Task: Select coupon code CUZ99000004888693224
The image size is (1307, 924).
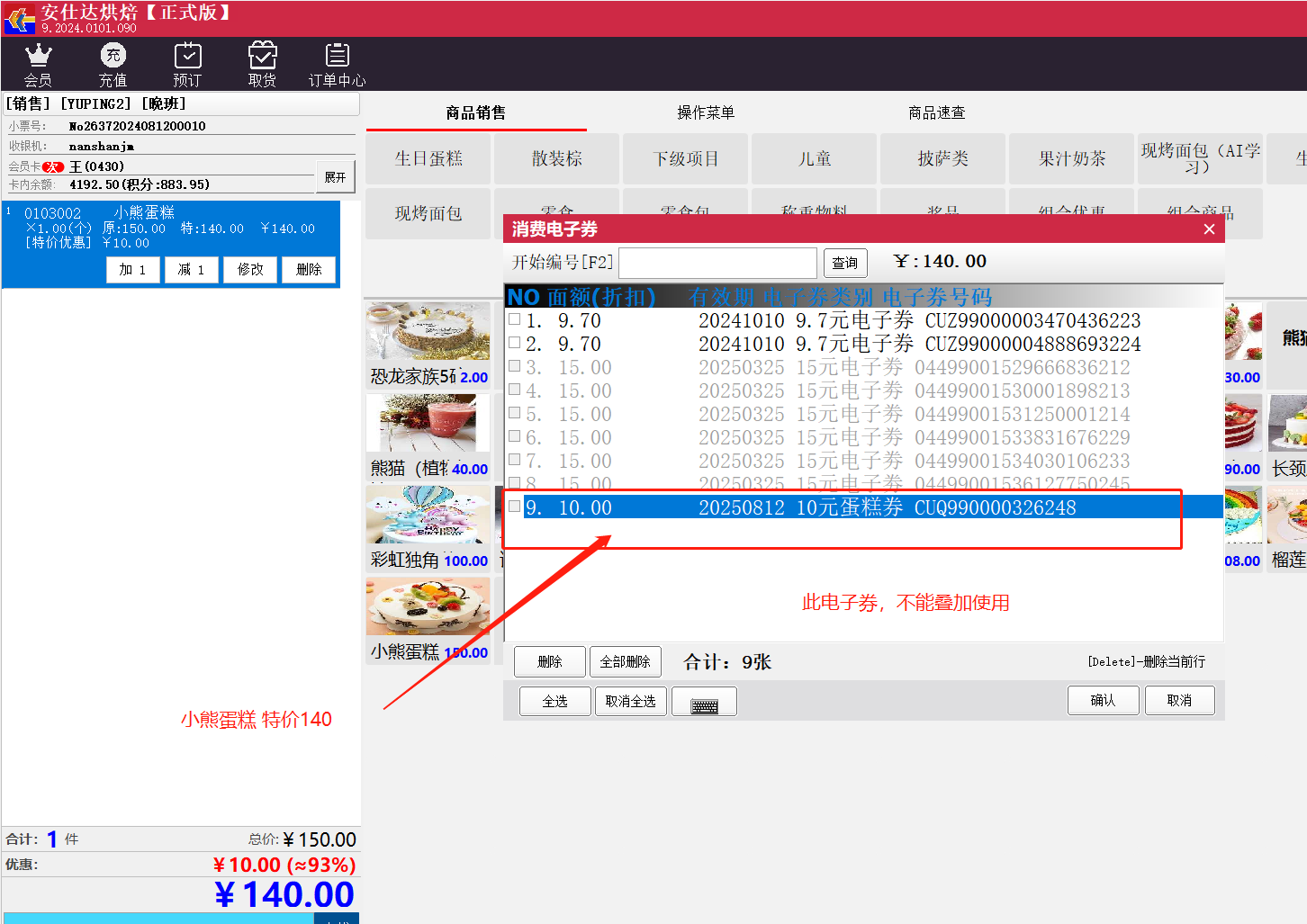Action: coord(1032,344)
